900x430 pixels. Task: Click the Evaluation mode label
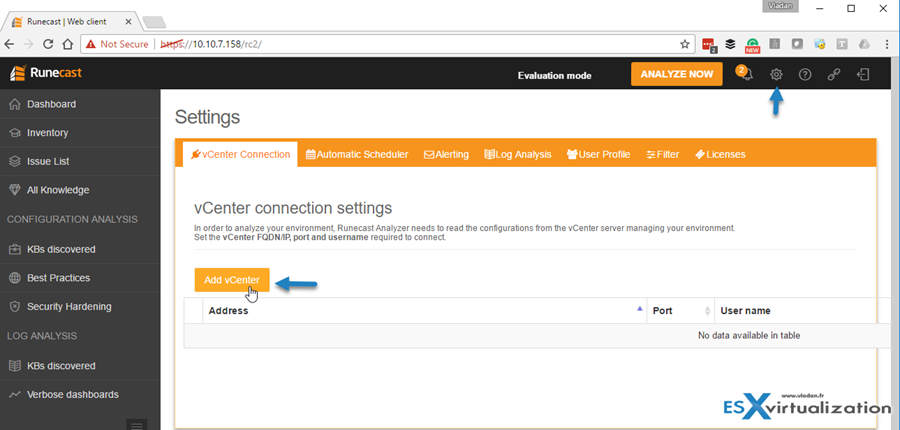554,75
